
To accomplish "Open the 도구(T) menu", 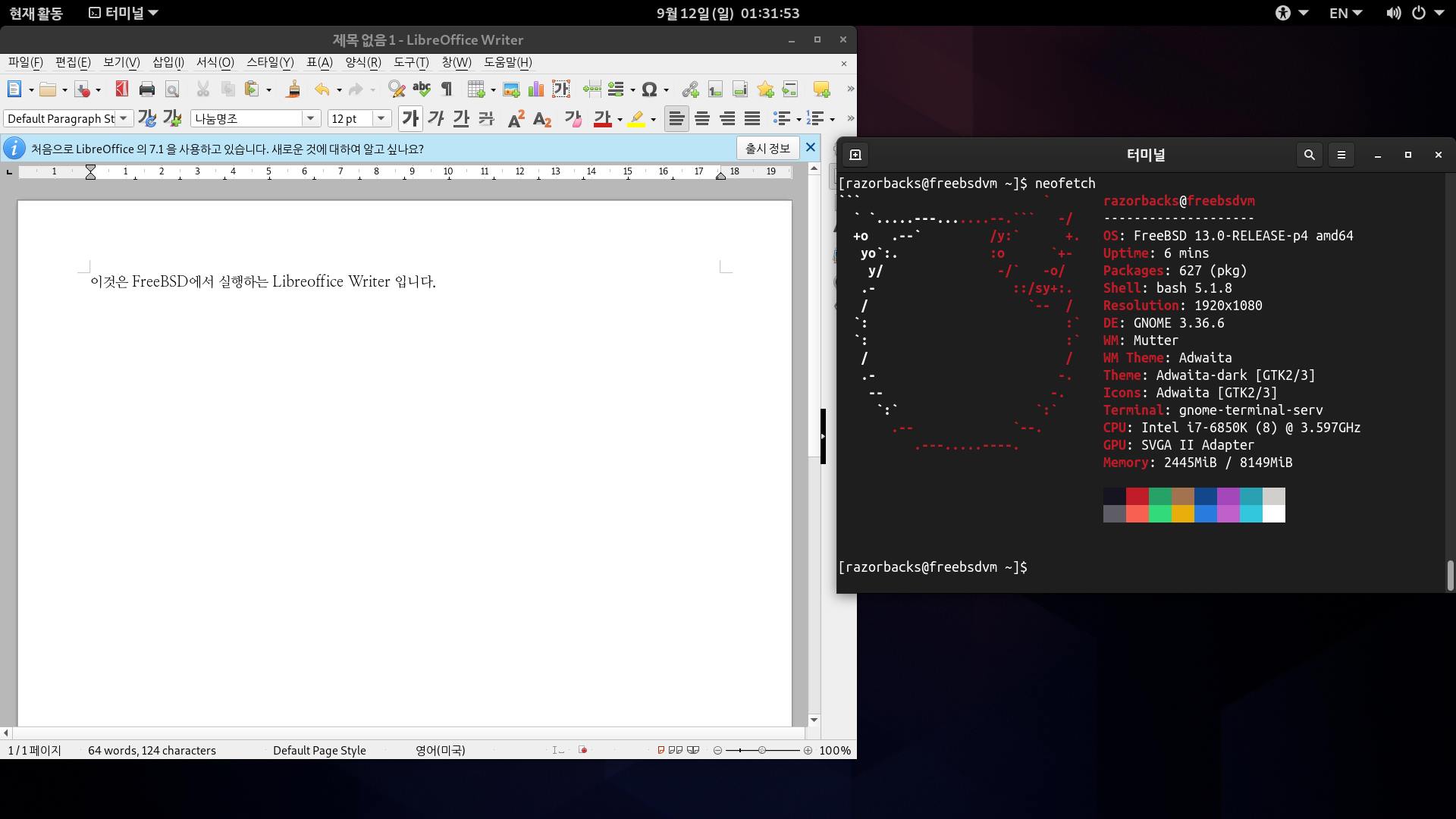I will 411,62.
